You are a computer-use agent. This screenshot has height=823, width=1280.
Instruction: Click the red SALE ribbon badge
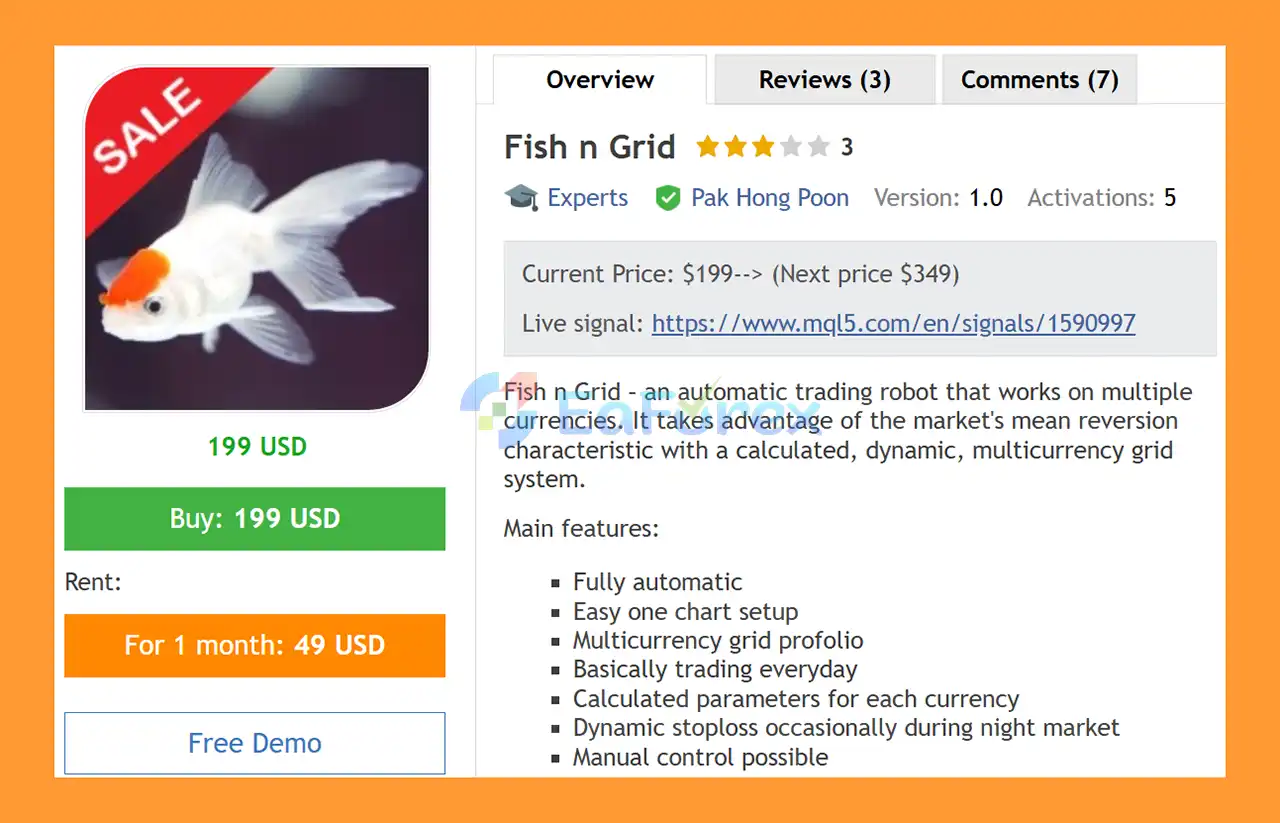[x=150, y=128]
